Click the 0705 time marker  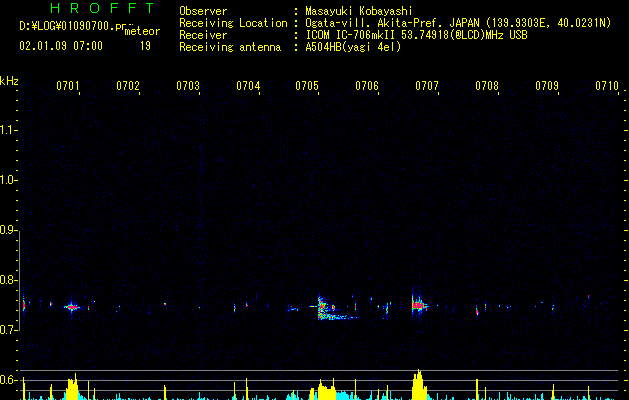[x=307, y=86]
